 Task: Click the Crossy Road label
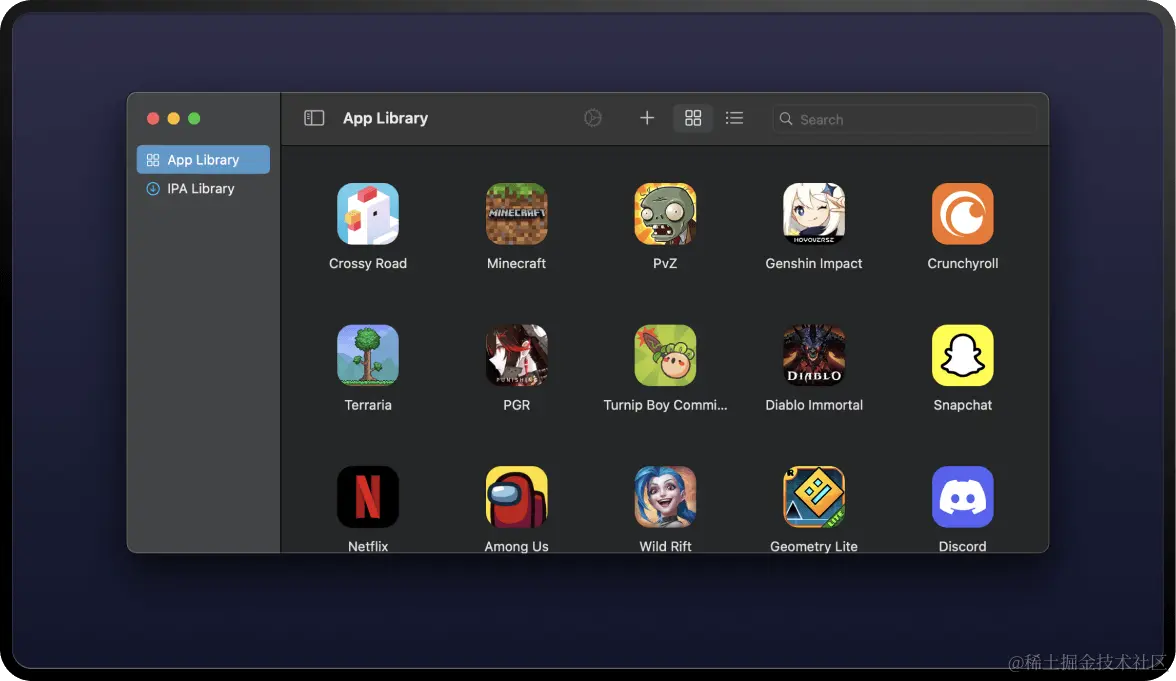368,263
